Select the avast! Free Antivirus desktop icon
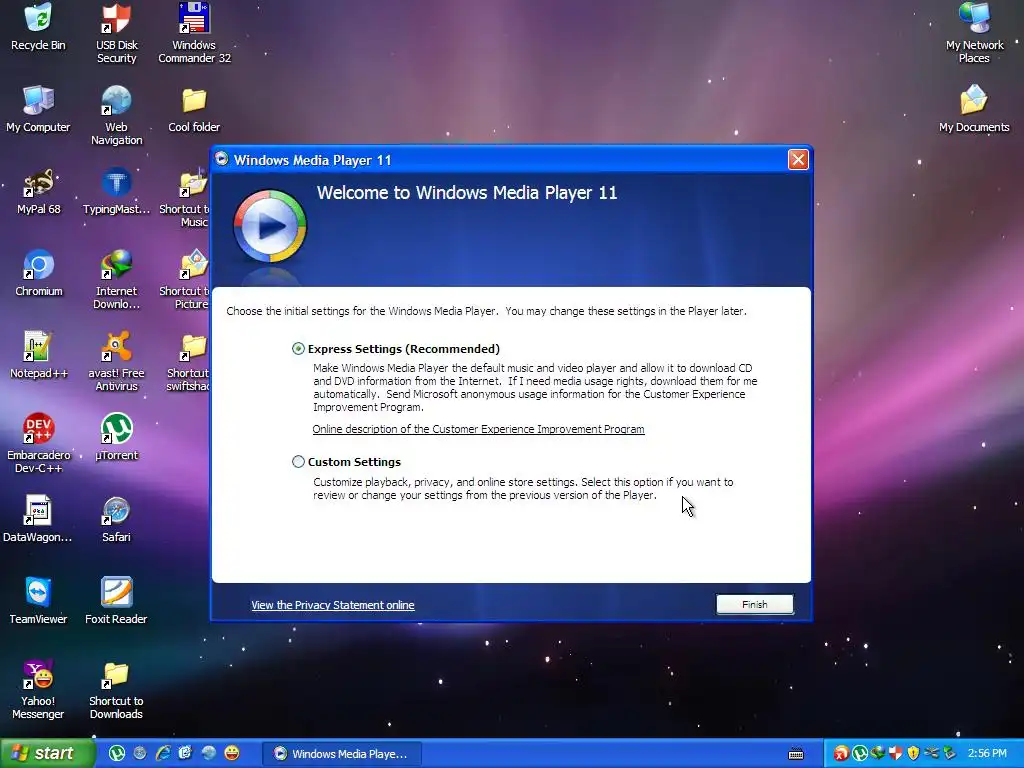 coord(116,361)
